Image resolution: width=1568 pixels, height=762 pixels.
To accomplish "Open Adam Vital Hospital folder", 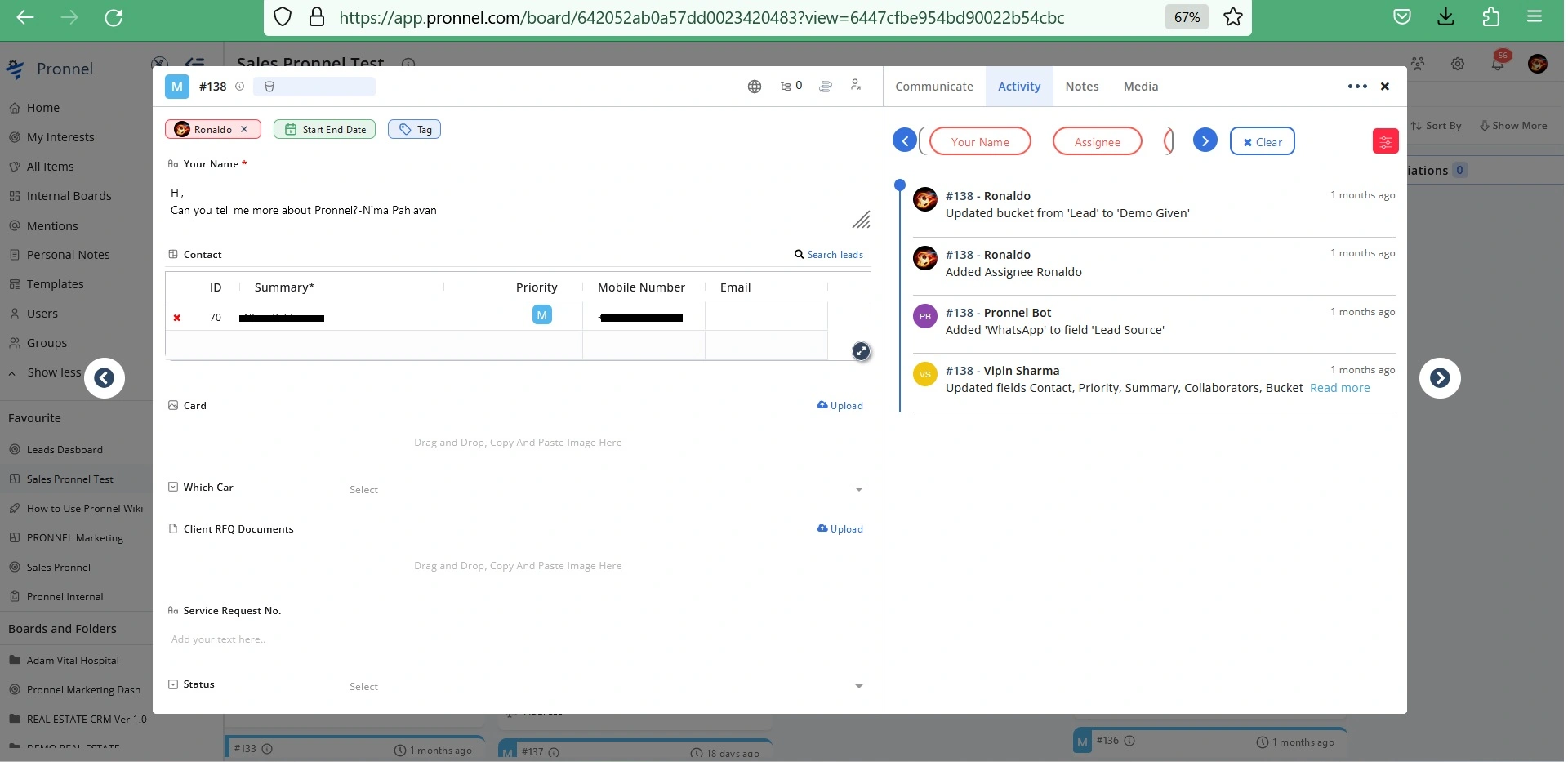I will 72,661.
